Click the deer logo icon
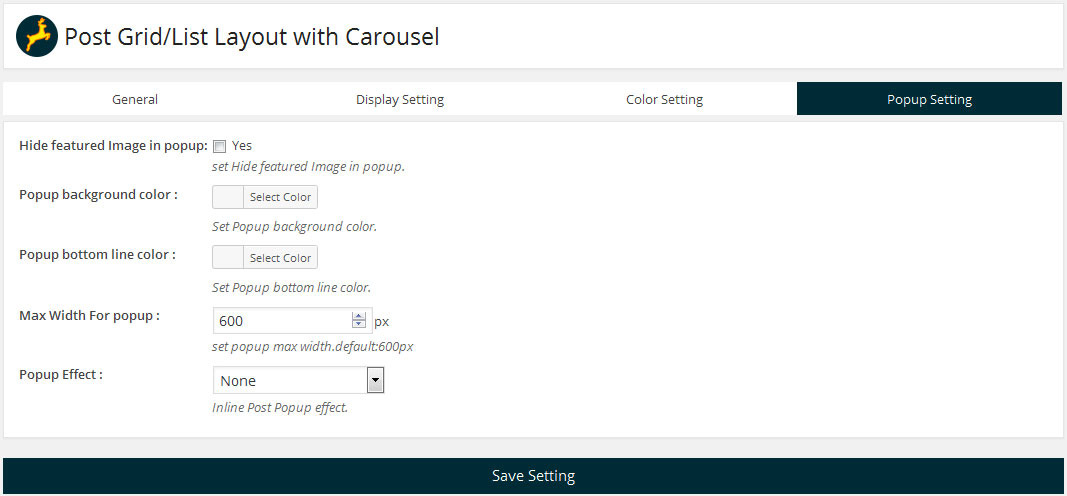This screenshot has width=1067, height=496. pyautogui.click(x=37, y=37)
